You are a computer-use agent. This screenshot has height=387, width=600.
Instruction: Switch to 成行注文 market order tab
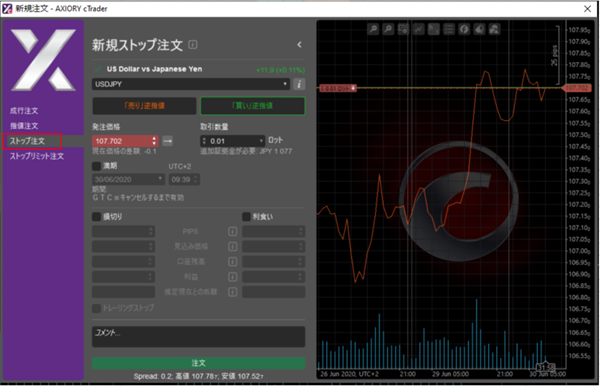click(x=24, y=111)
